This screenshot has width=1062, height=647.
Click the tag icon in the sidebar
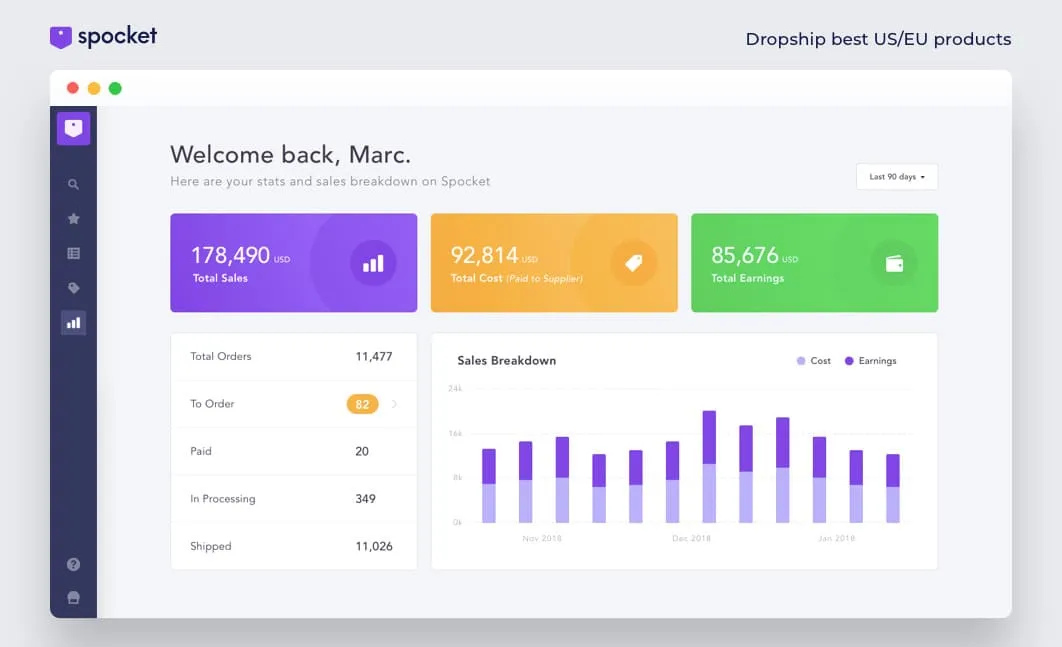(73, 288)
